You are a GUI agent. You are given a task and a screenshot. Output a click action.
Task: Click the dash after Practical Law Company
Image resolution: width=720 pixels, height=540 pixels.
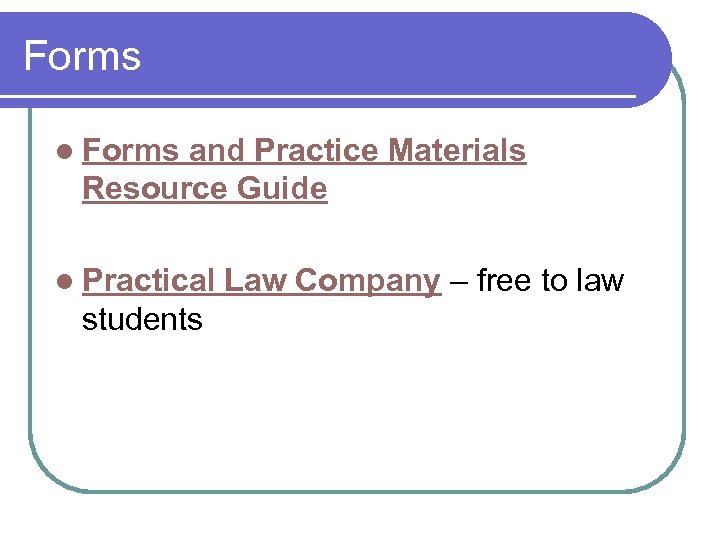[458, 282]
